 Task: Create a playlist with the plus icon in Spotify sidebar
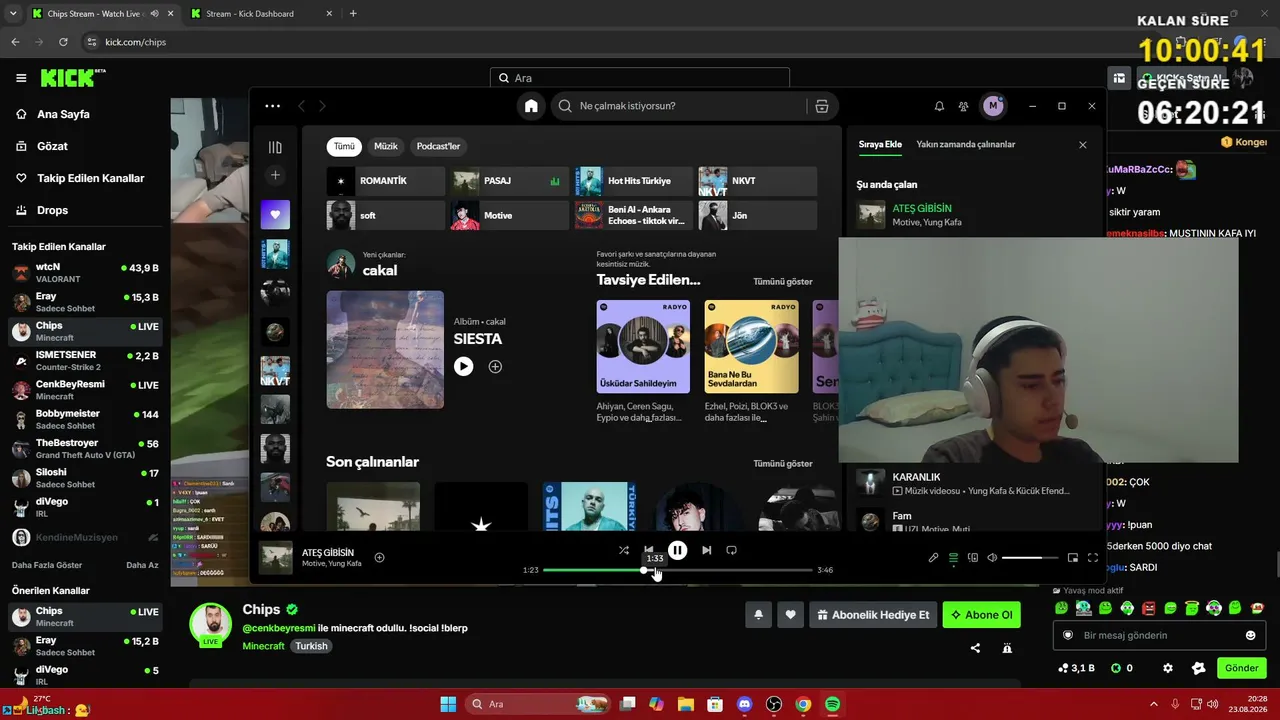275,175
